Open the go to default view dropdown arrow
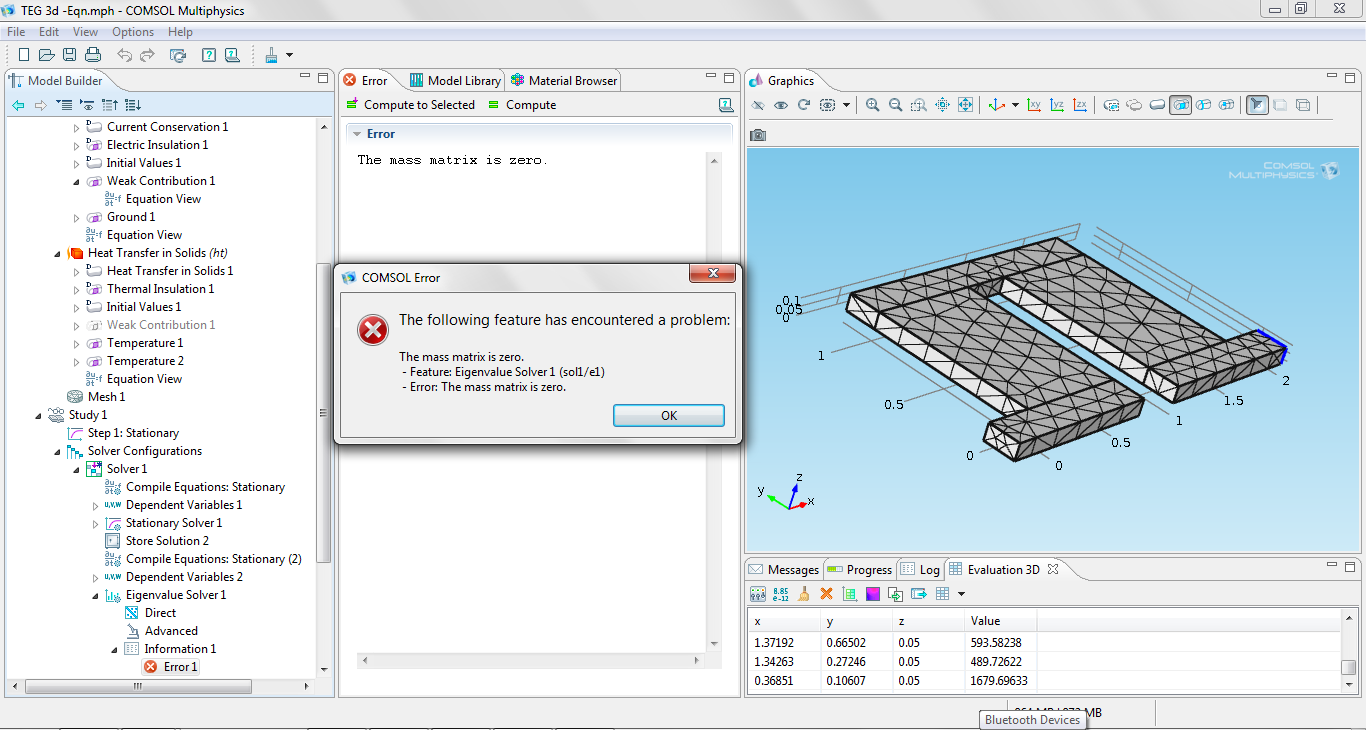The width and height of the screenshot is (1366, 730). coord(1015,105)
